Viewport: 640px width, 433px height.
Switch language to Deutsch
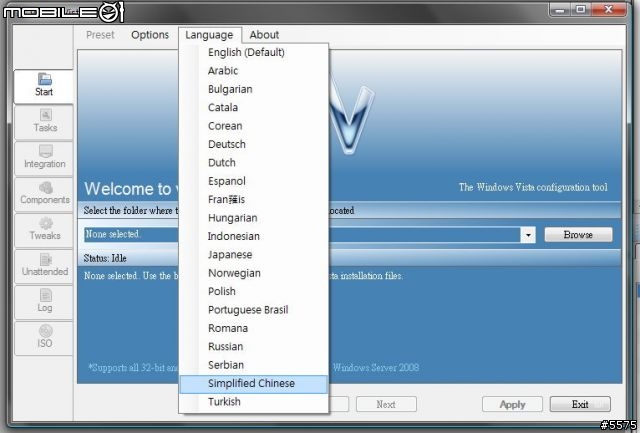253,144
